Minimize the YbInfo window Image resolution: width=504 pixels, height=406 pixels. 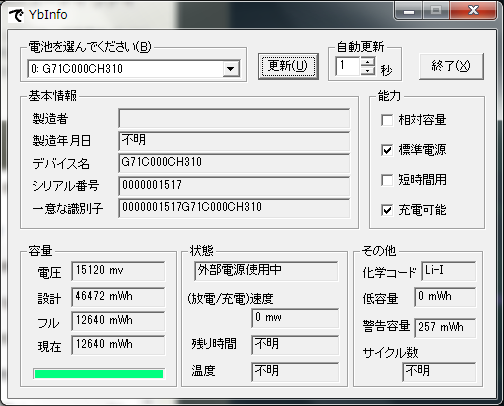coord(409,11)
